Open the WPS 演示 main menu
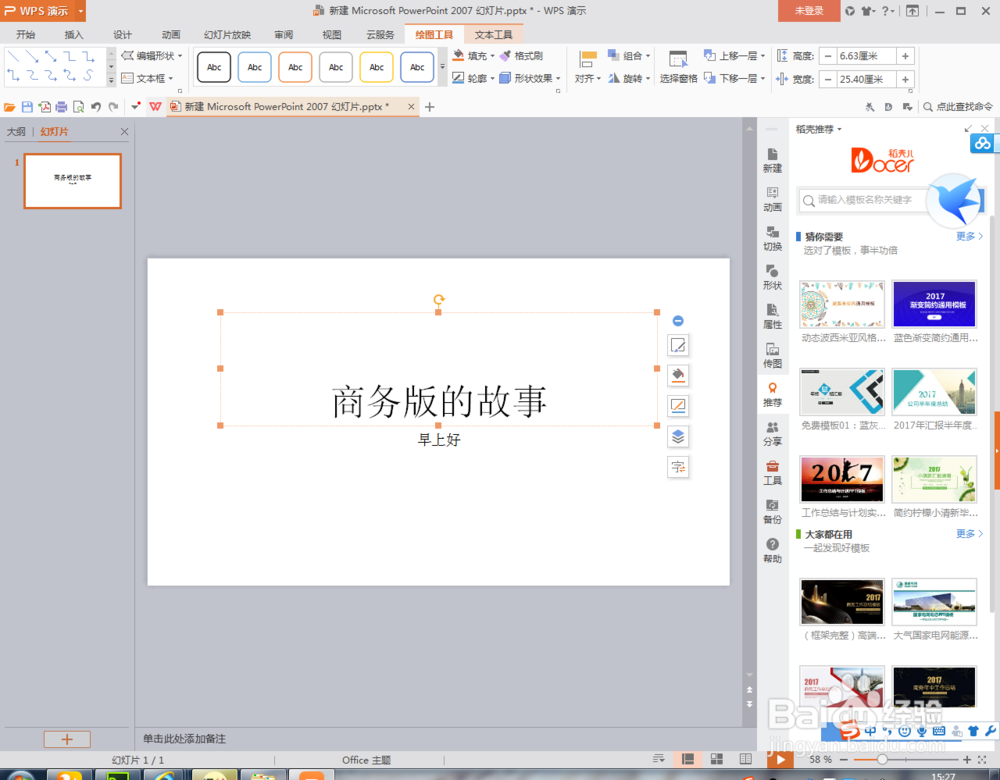Image resolution: width=1000 pixels, height=780 pixels. [40, 12]
